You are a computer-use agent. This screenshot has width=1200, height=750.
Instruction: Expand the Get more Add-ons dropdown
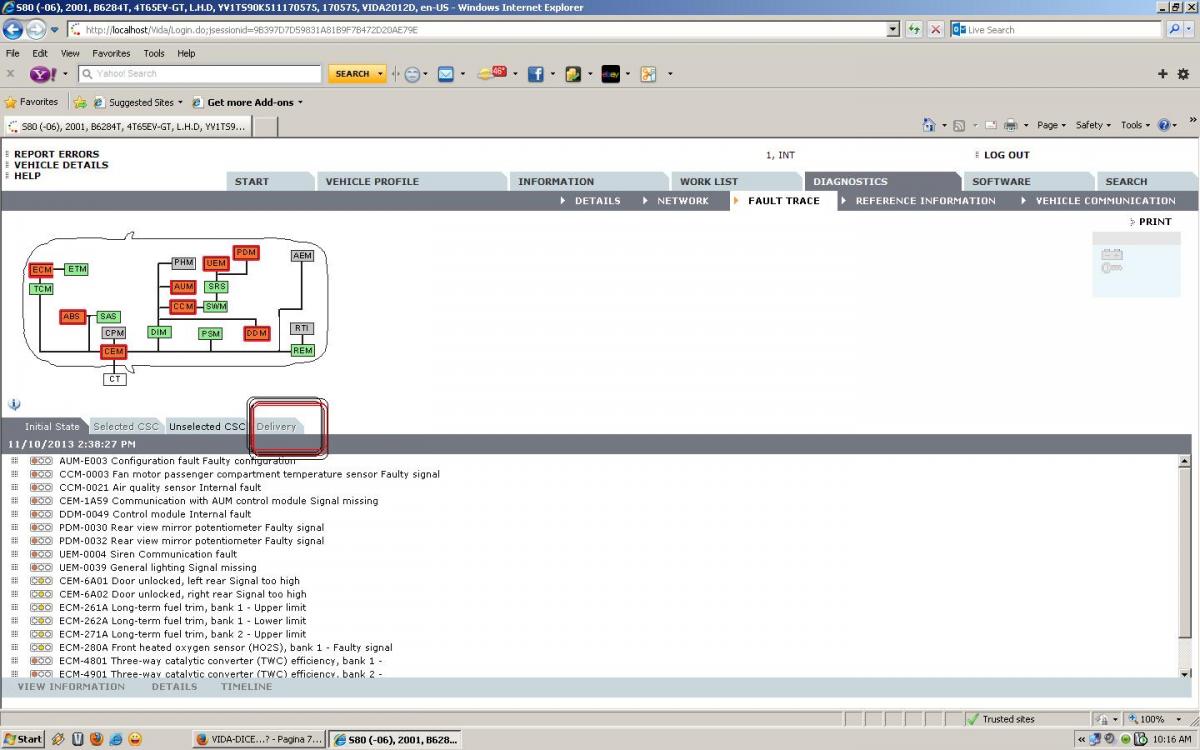click(300, 102)
